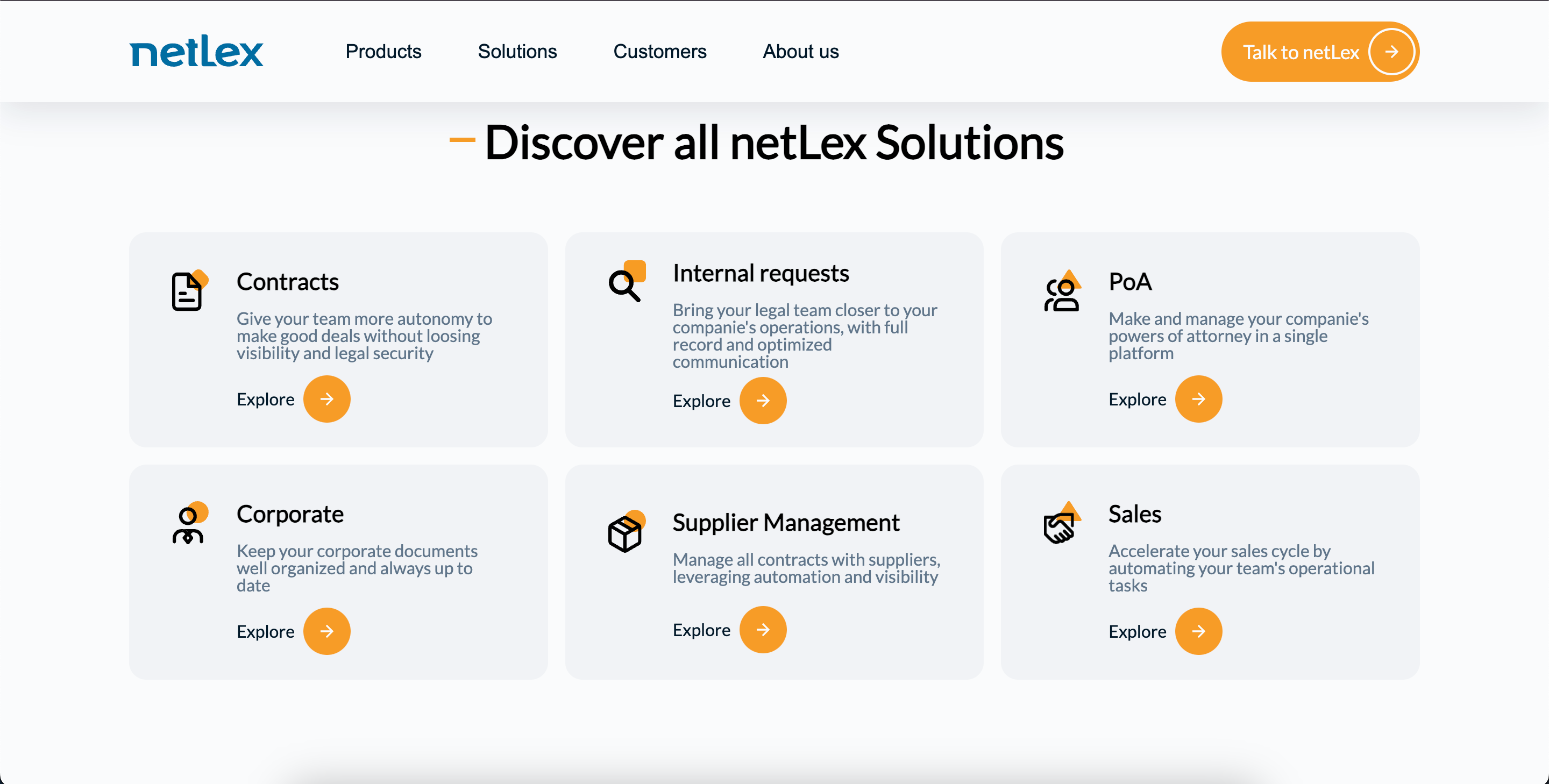
Task: Click Explore text in Supplier Management card
Action: click(x=701, y=630)
